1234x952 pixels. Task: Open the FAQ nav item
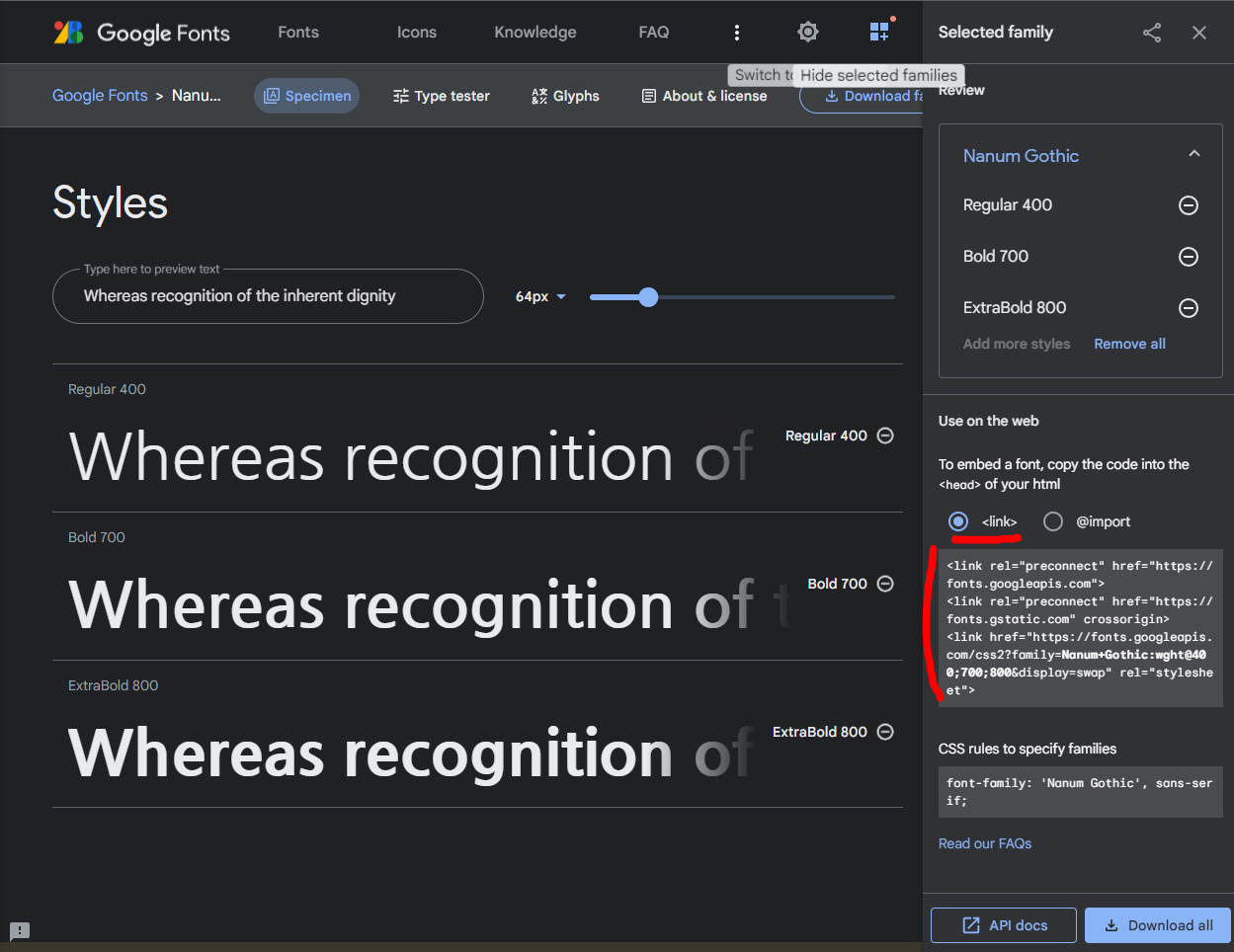coord(654,33)
